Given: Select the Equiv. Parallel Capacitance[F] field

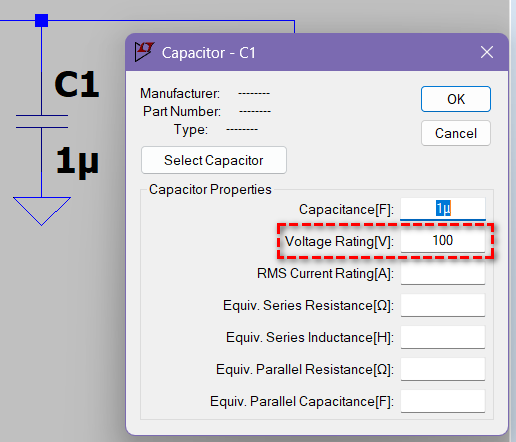Looking at the screenshot, I should pos(443,401).
